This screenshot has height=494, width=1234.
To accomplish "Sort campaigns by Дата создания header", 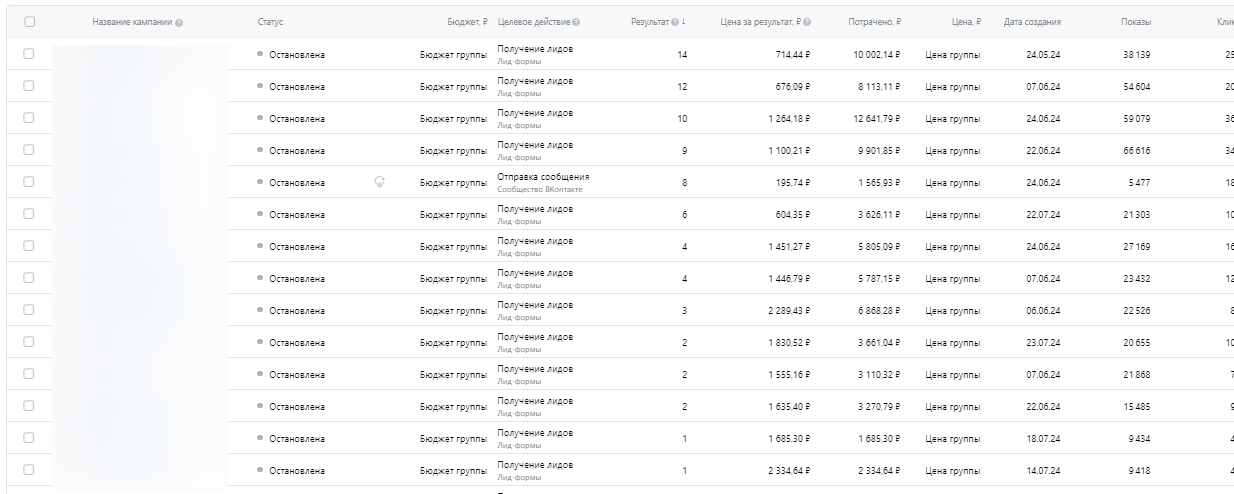I will click(x=1032, y=22).
